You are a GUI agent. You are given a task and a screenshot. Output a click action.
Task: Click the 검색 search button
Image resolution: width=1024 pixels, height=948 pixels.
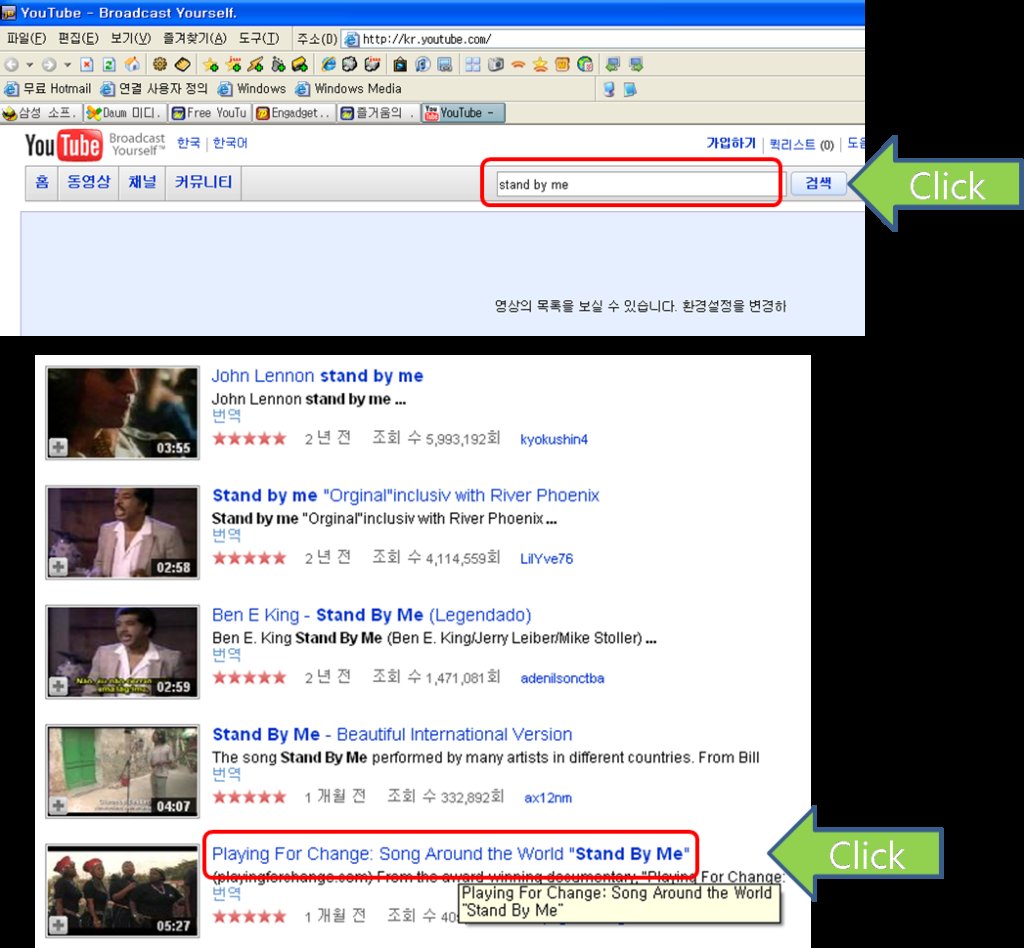(x=818, y=183)
